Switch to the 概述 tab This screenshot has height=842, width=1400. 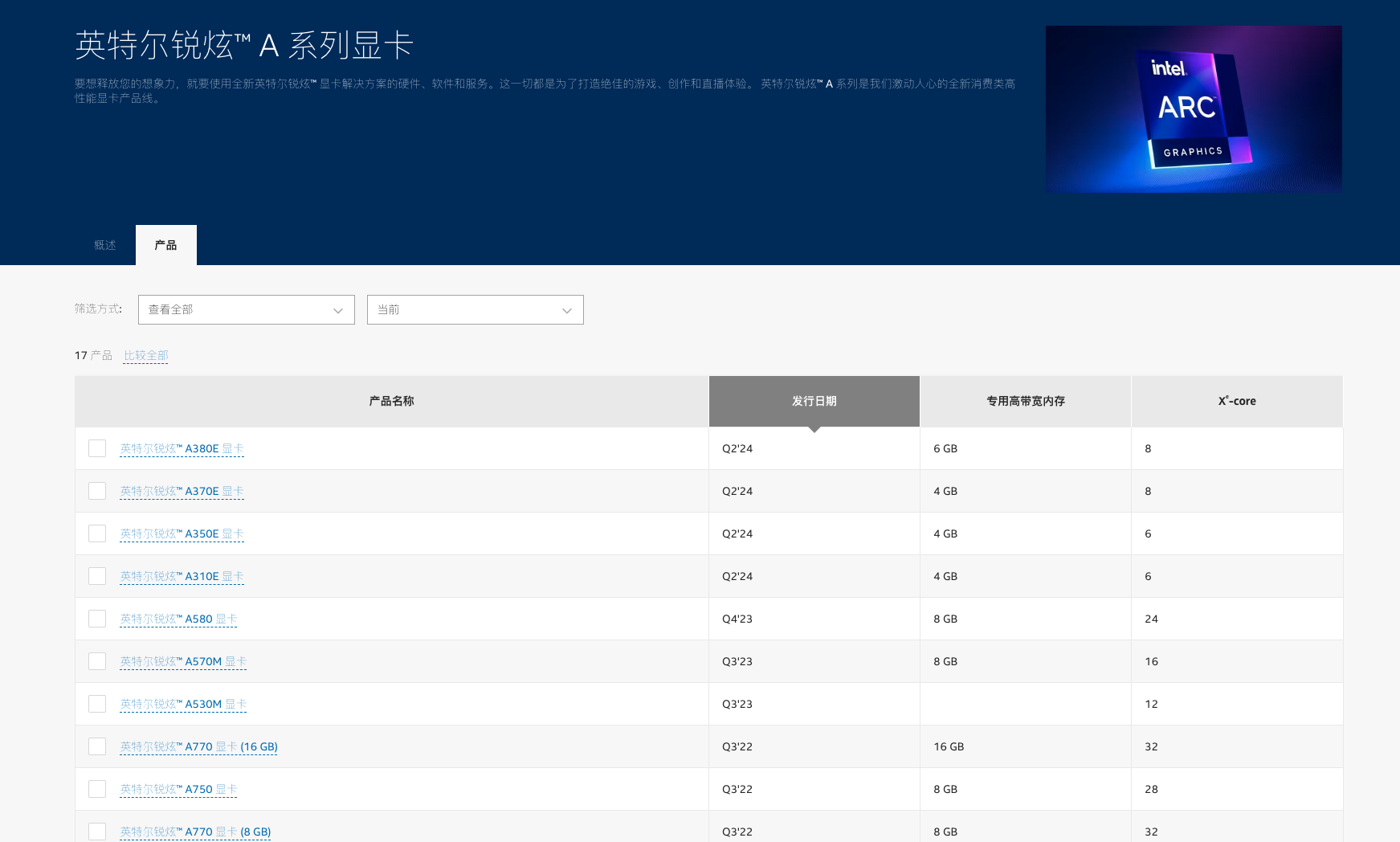tap(104, 245)
